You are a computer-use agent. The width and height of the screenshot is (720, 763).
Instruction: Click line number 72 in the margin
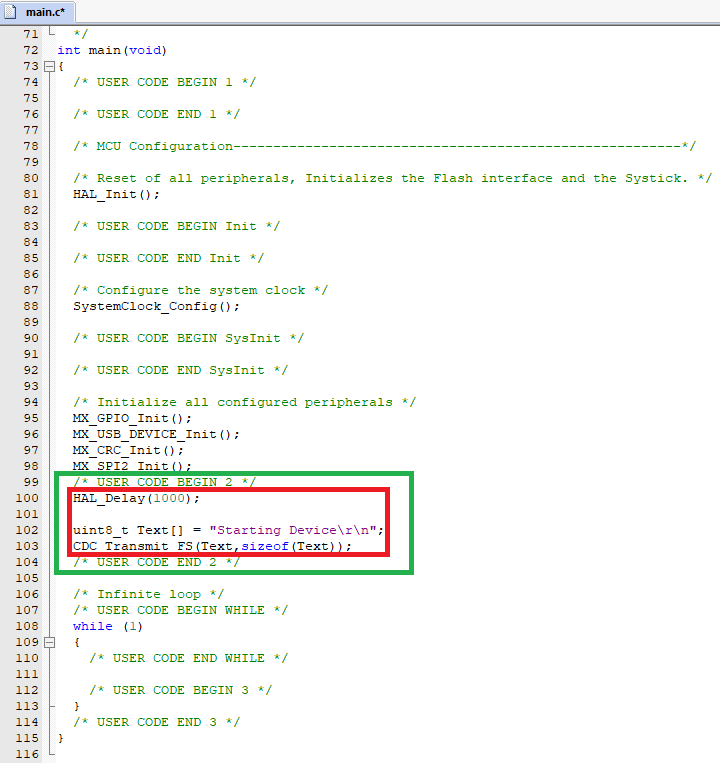(x=27, y=50)
